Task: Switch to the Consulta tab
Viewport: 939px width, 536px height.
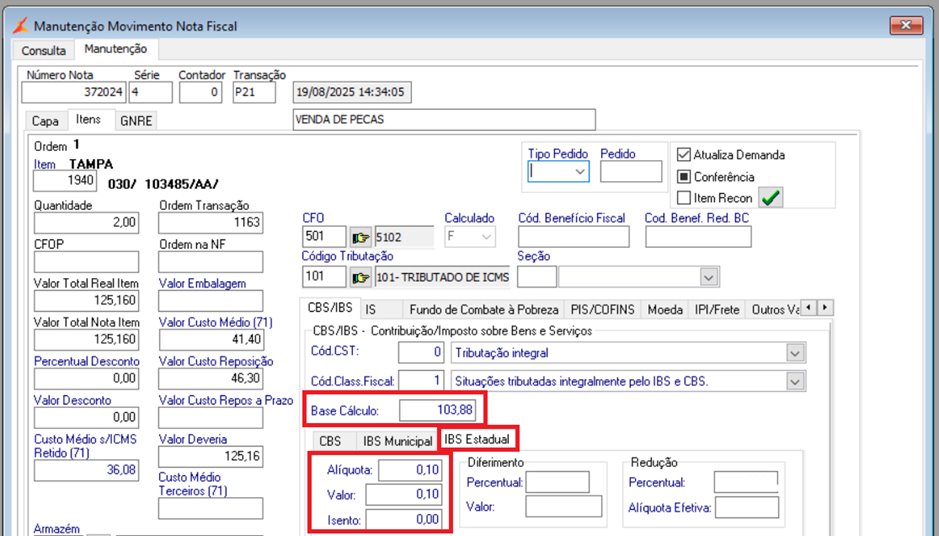Action: pyautogui.click(x=44, y=51)
